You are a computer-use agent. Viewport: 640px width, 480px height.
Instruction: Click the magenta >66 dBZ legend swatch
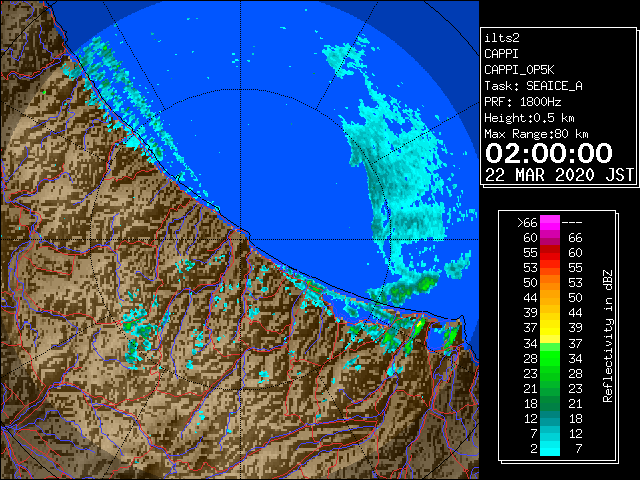click(x=550, y=222)
